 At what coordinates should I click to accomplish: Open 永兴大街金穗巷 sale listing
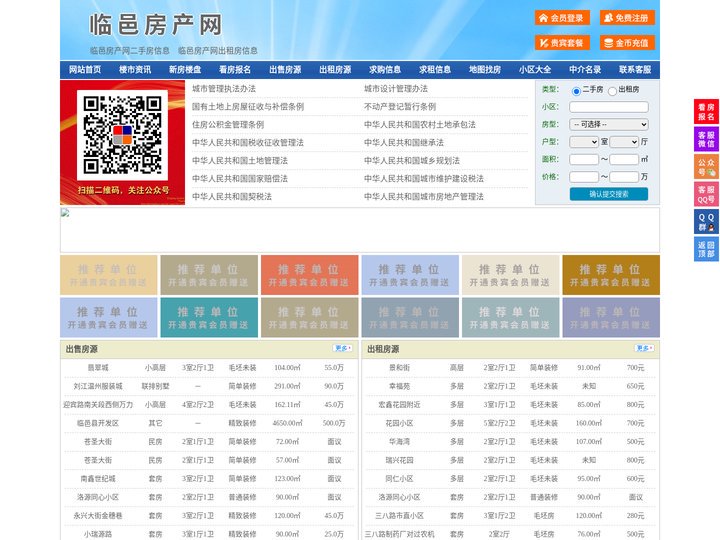98,516
